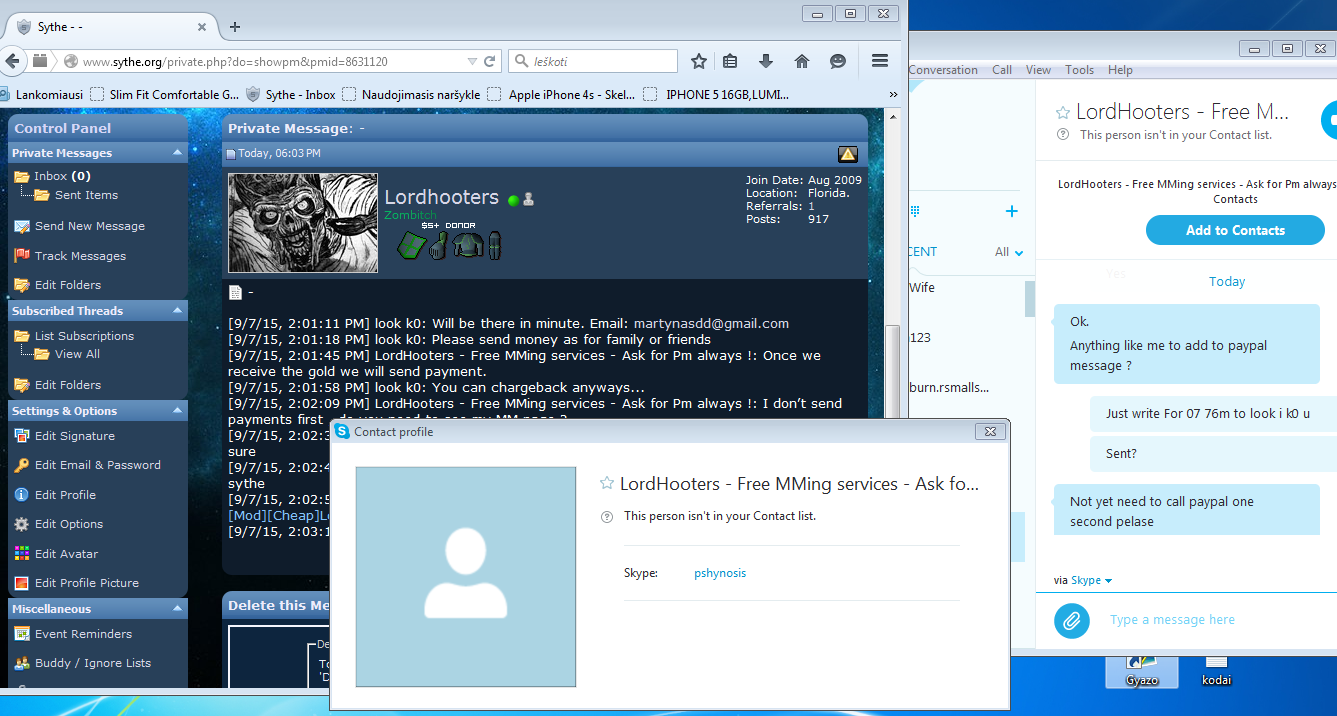The height and width of the screenshot is (716, 1337).
Task: Click the bookmark star icon in Firefox toolbar
Action: click(x=699, y=61)
